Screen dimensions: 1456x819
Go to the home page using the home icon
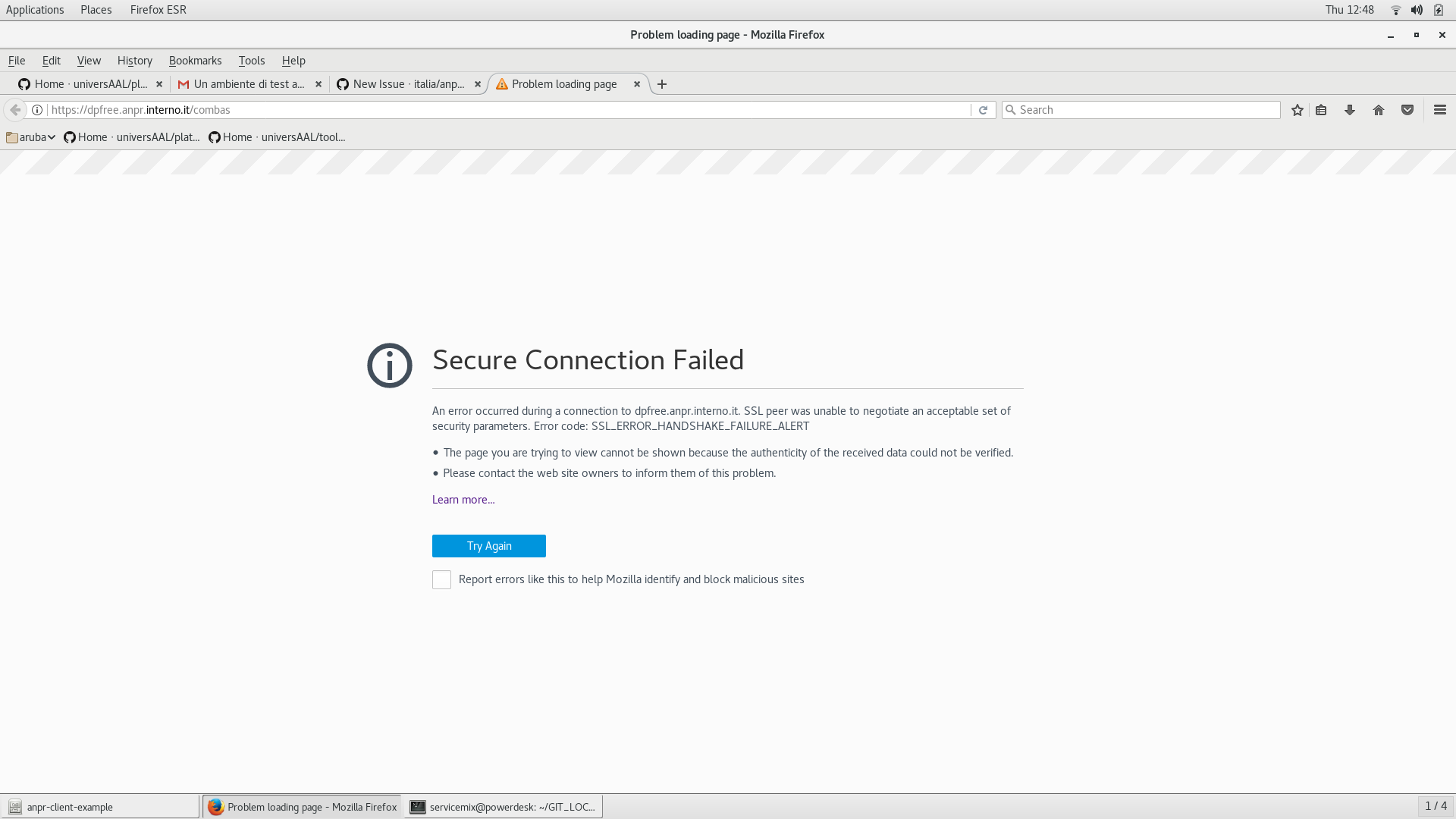(x=1379, y=109)
